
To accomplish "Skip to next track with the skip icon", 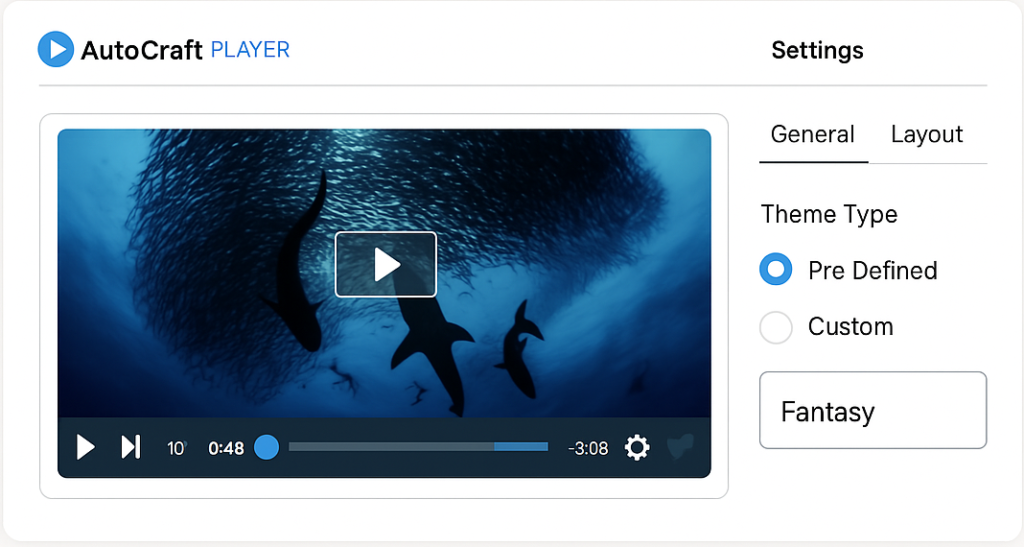I will (131, 448).
